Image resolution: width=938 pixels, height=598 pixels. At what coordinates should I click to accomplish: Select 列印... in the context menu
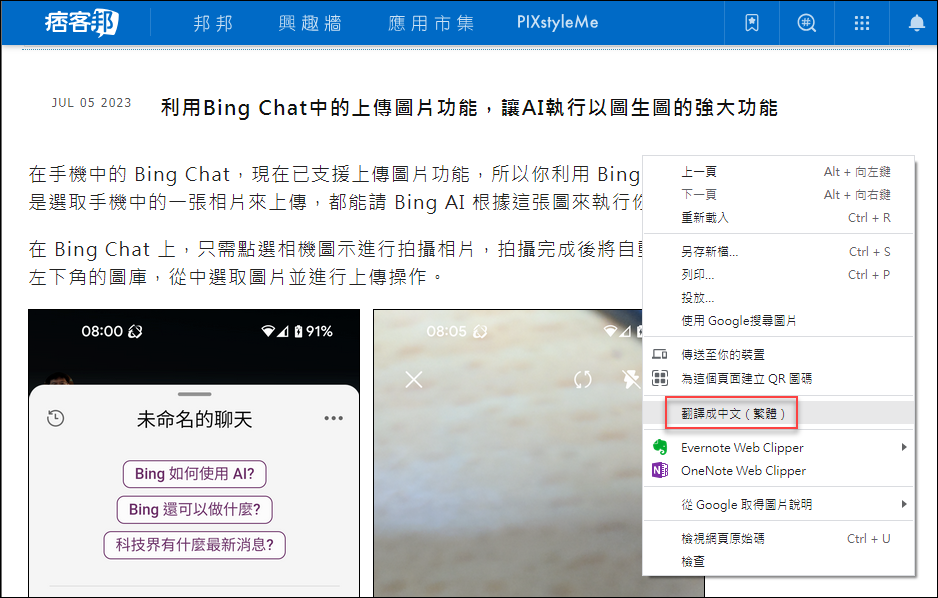point(779,274)
